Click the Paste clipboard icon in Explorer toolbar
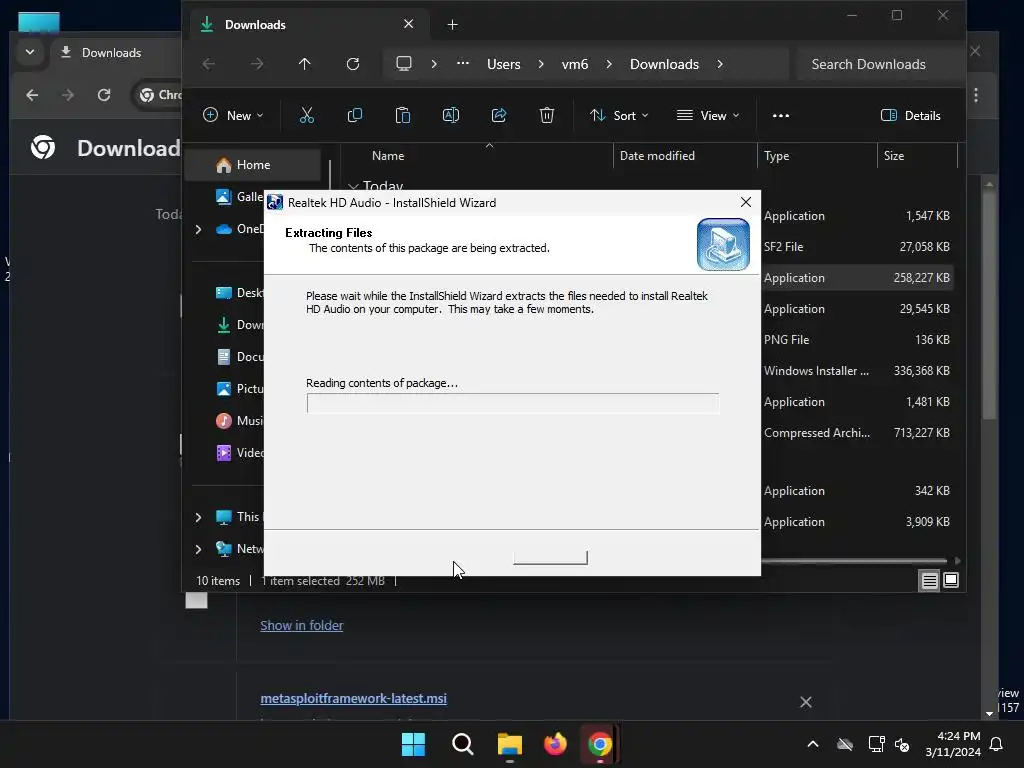Viewport: 1024px width, 768px height. pyautogui.click(x=403, y=116)
